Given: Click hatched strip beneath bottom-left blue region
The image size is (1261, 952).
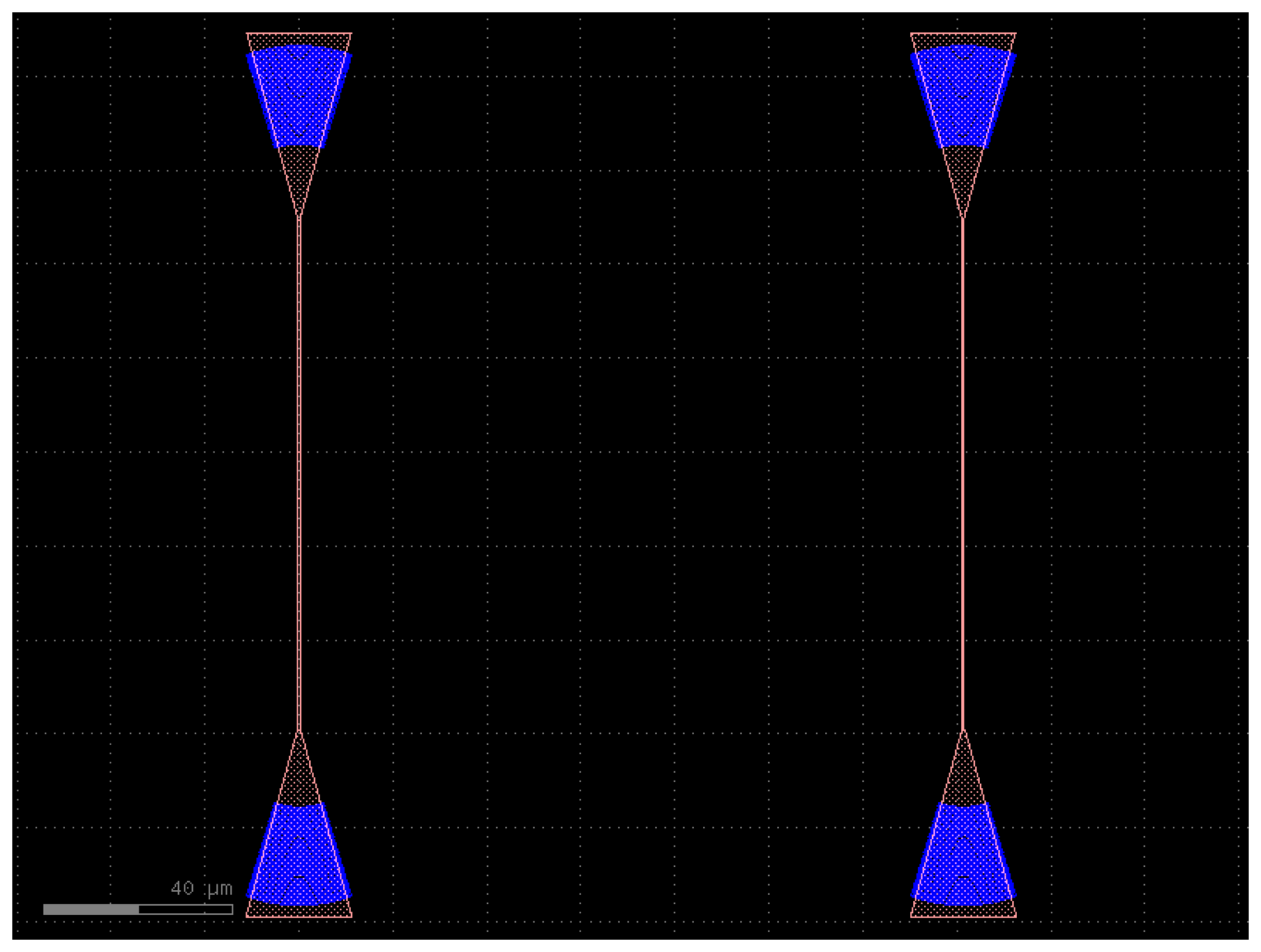Looking at the screenshot, I should click(x=299, y=911).
